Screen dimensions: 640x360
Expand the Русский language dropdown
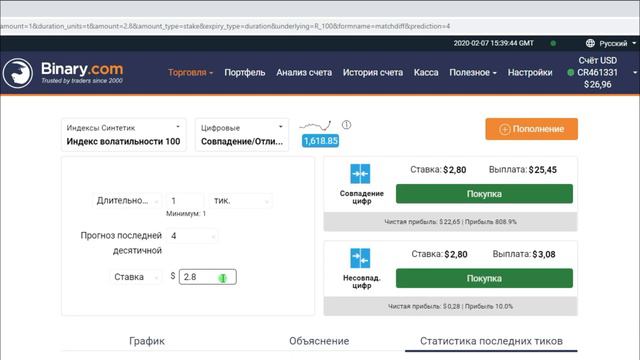618,43
